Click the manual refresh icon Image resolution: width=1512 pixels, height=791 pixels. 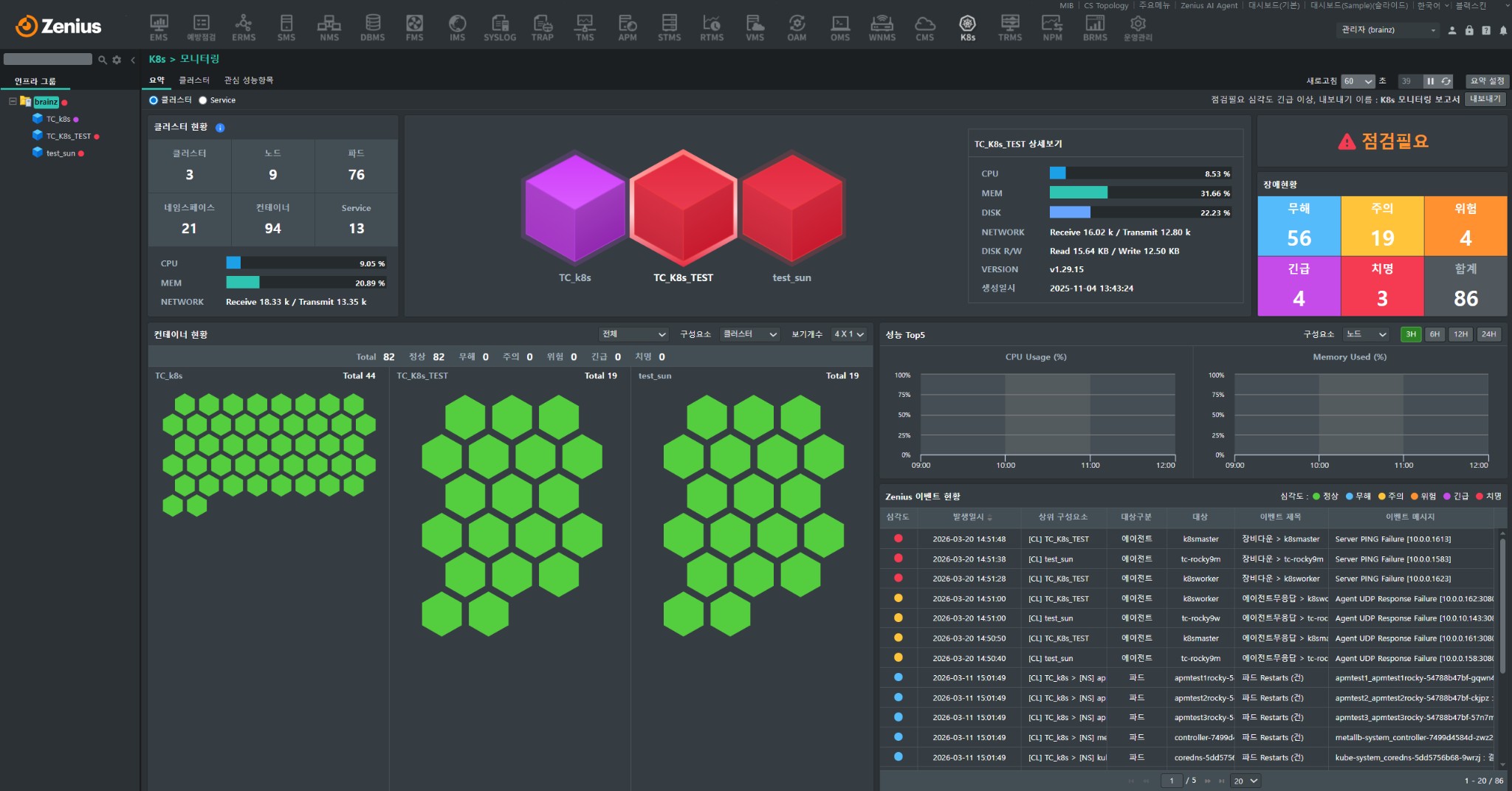pyautogui.click(x=1446, y=81)
